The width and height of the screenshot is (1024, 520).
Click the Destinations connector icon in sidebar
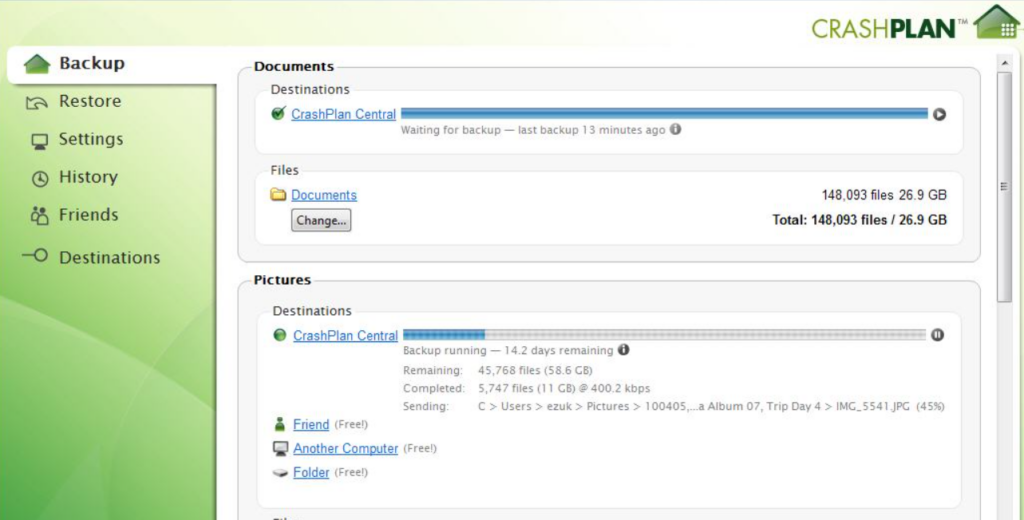(x=35, y=255)
